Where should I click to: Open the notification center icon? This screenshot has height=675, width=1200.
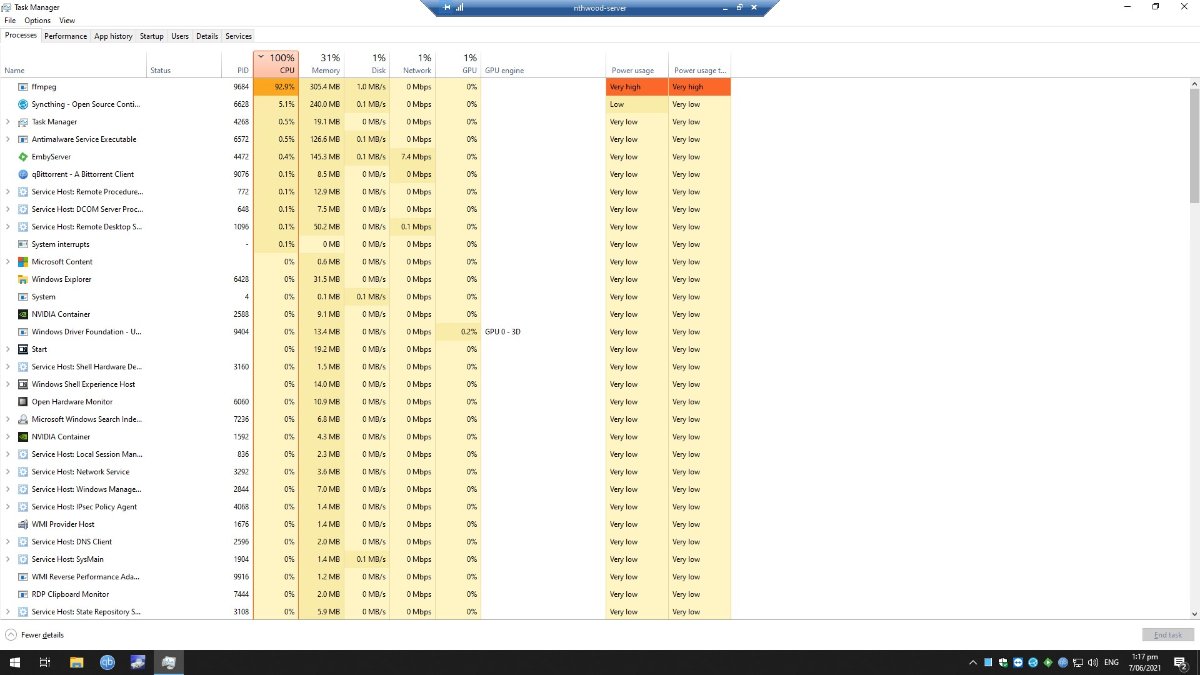tap(1183, 662)
